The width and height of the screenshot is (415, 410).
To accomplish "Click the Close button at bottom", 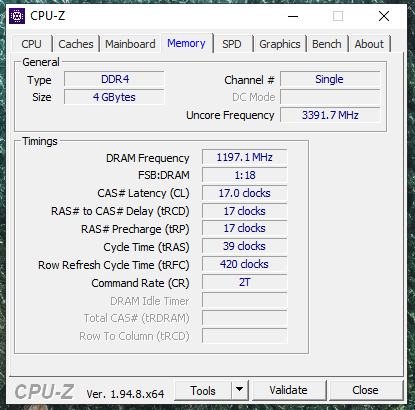I will [x=366, y=390].
